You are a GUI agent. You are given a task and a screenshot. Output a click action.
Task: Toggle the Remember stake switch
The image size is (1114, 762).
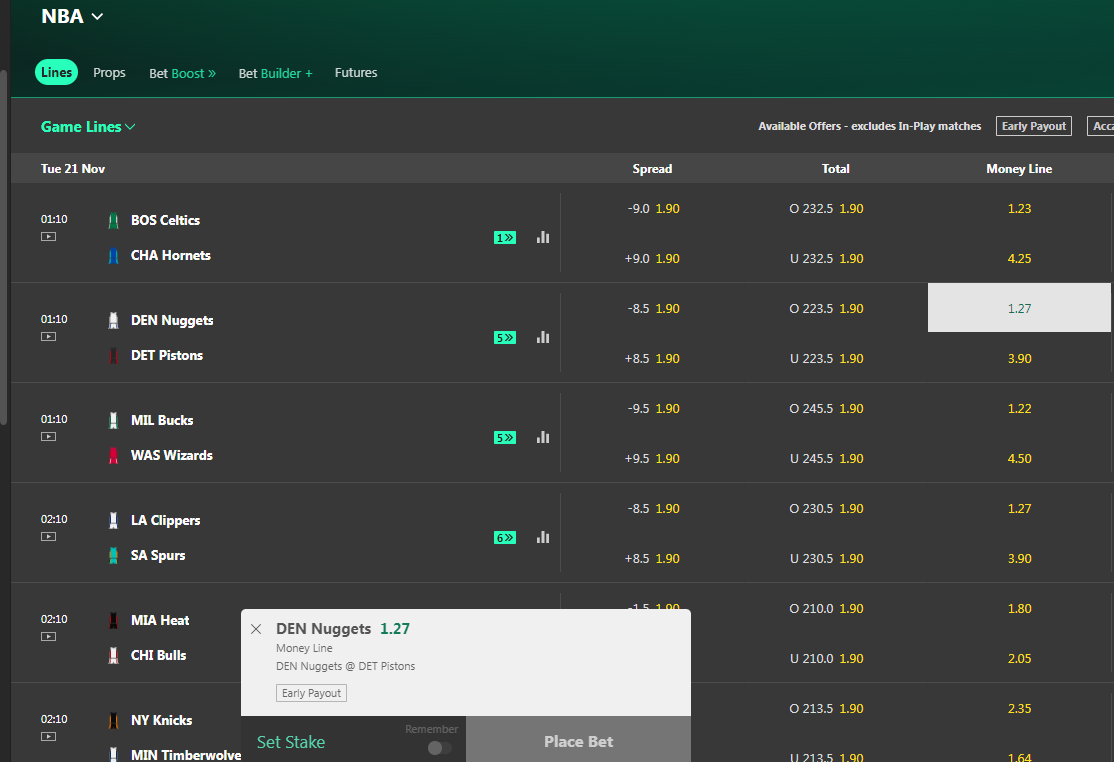pyautogui.click(x=439, y=748)
